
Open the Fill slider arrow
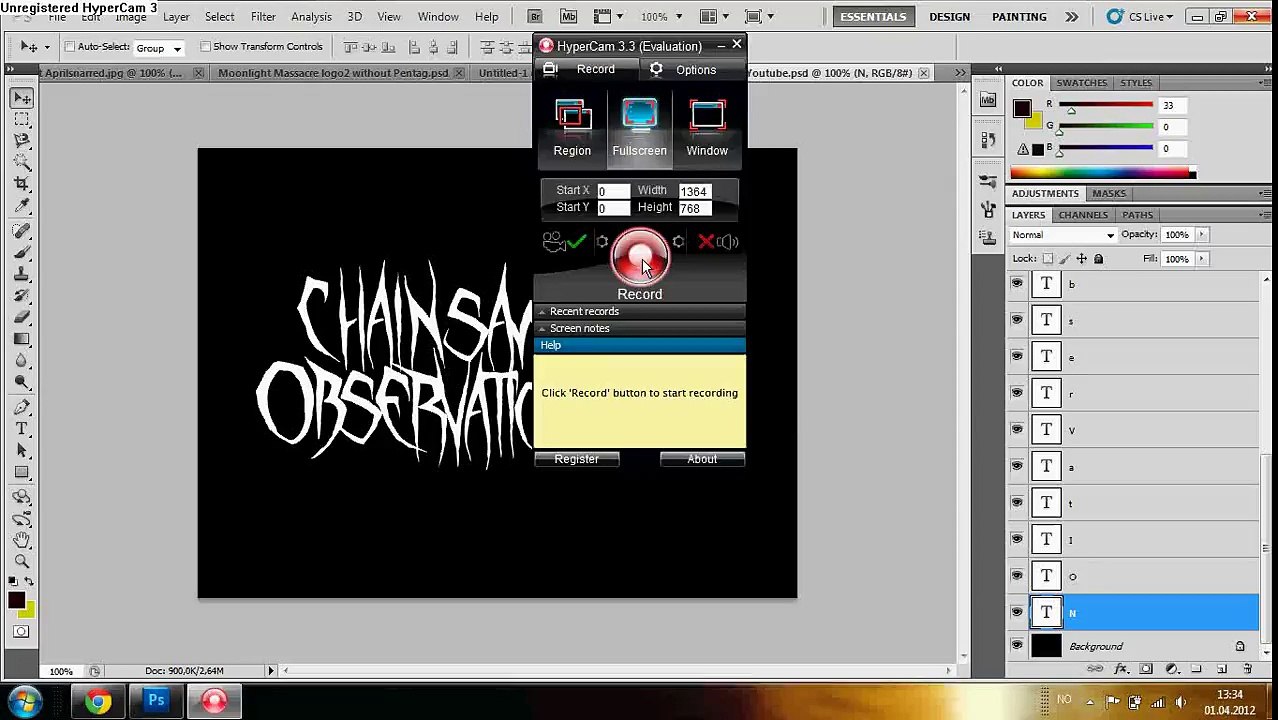tap(1202, 259)
